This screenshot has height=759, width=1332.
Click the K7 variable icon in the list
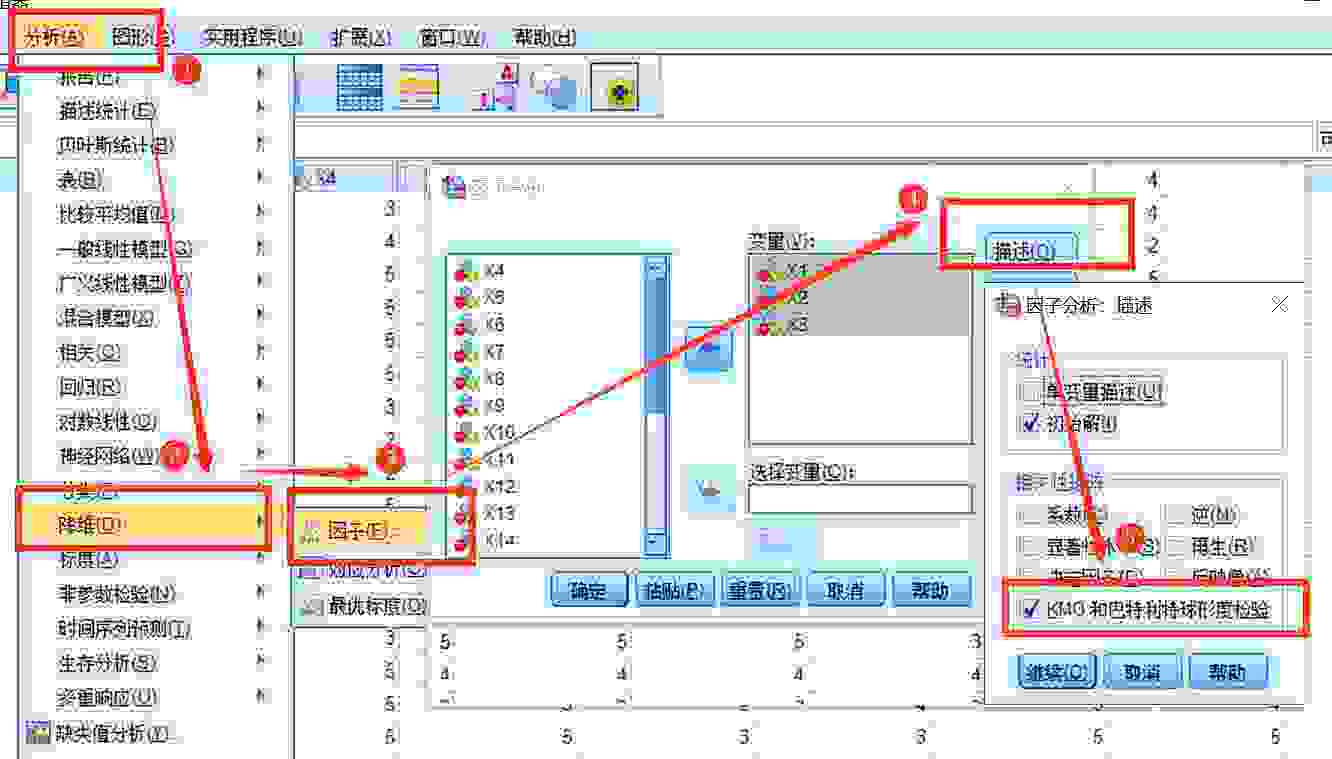click(465, 352)
